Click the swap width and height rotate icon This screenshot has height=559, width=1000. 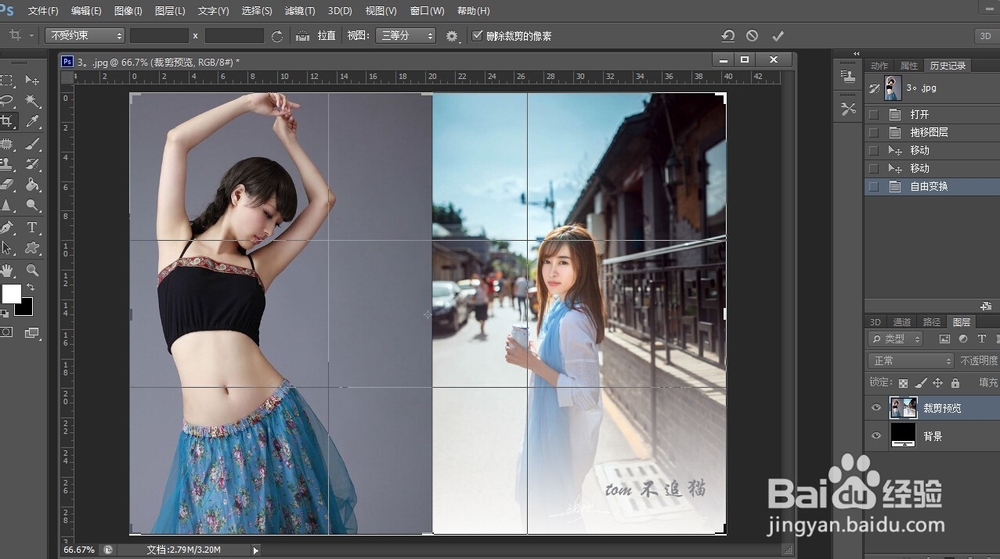(277, 36)
